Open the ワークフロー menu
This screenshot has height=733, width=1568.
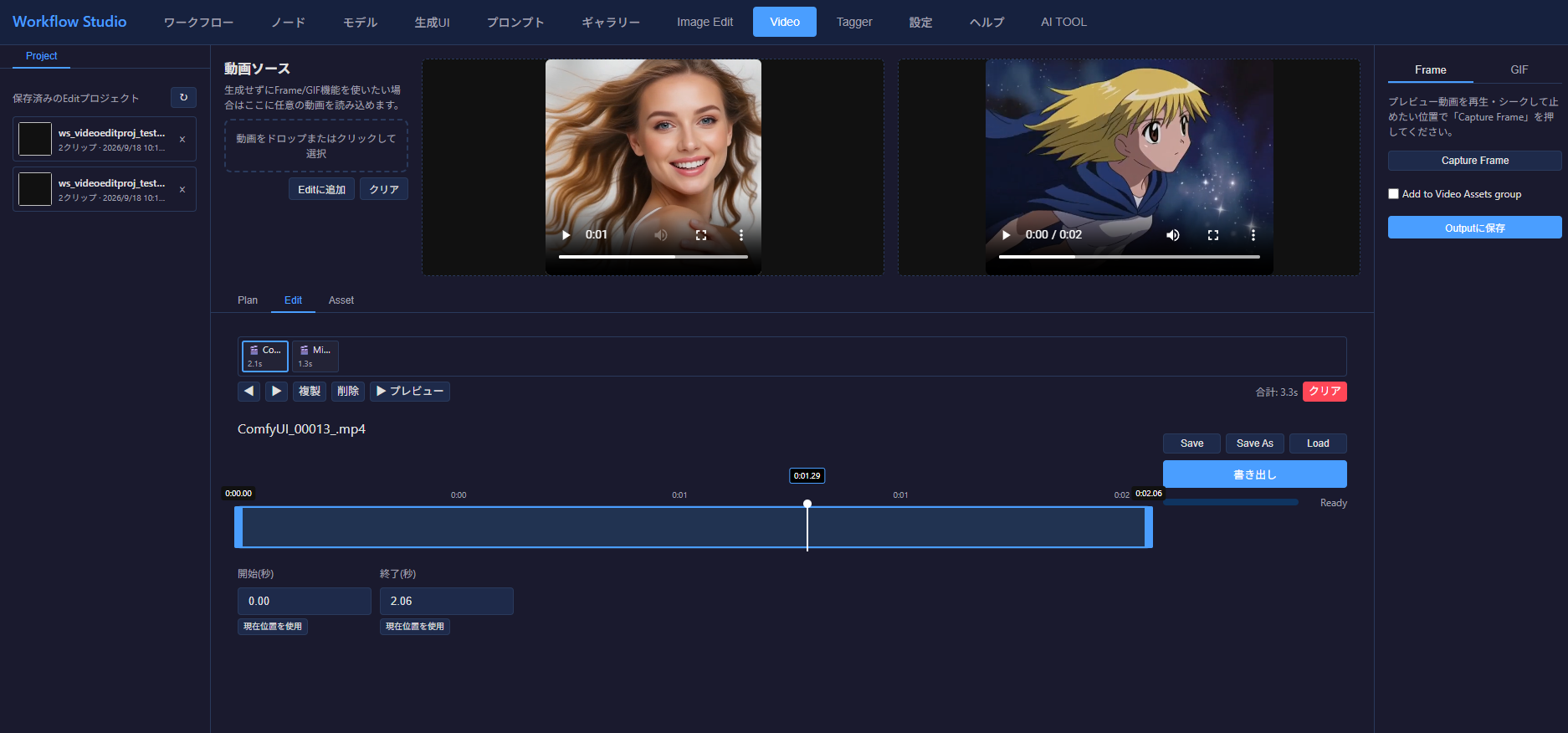(x=198, y=22)
